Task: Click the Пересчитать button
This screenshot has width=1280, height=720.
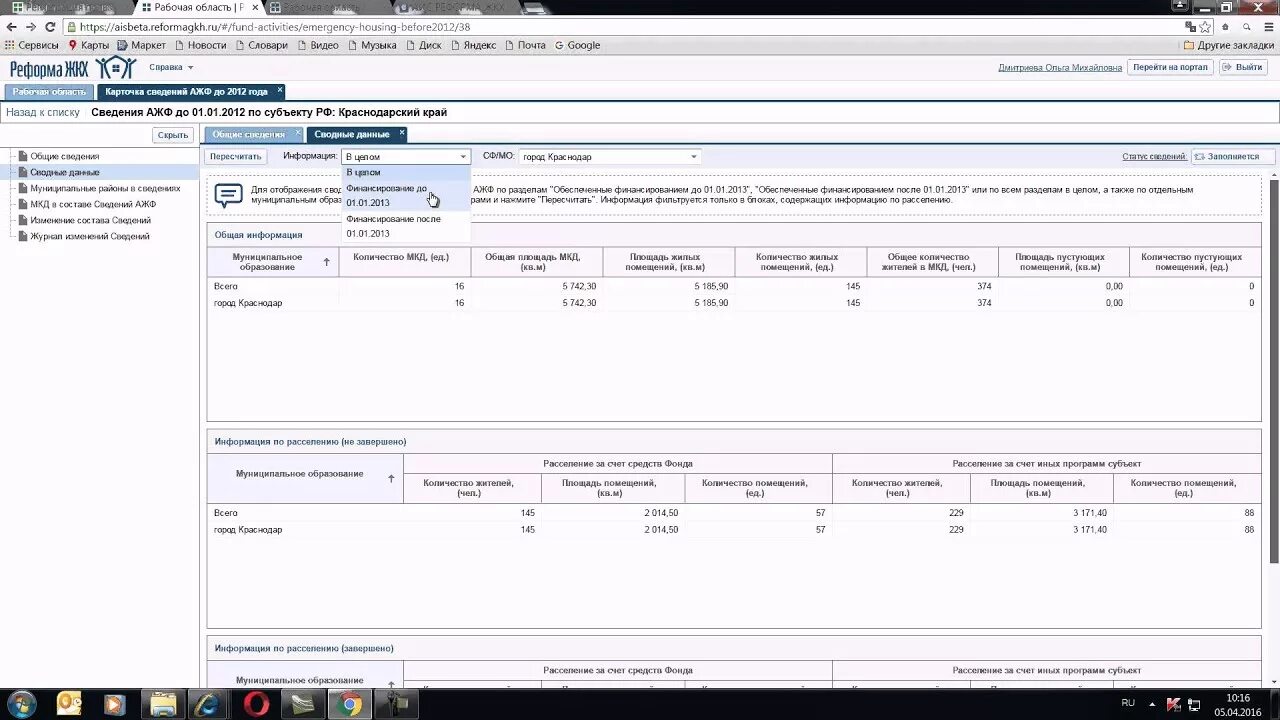Action: pos(235,157)
